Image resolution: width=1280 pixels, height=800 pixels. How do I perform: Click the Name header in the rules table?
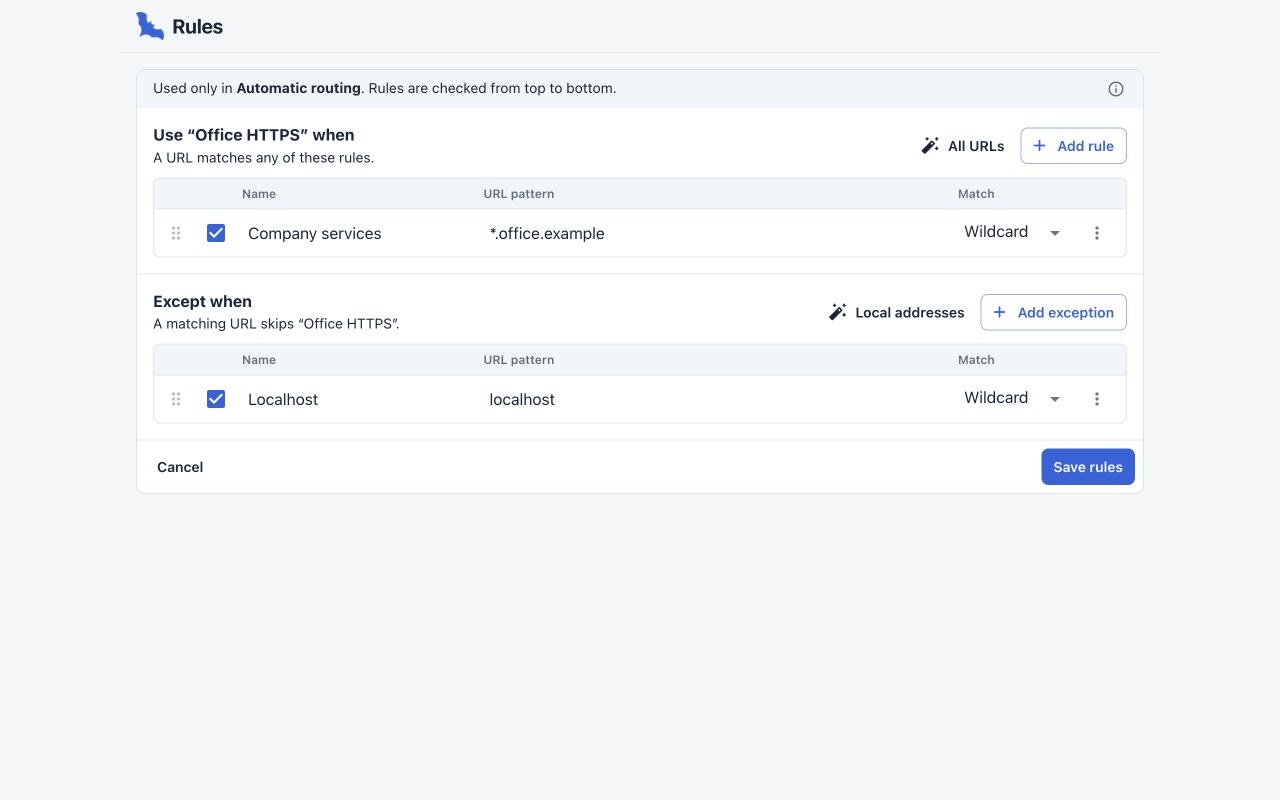click(x=259, y=194)
